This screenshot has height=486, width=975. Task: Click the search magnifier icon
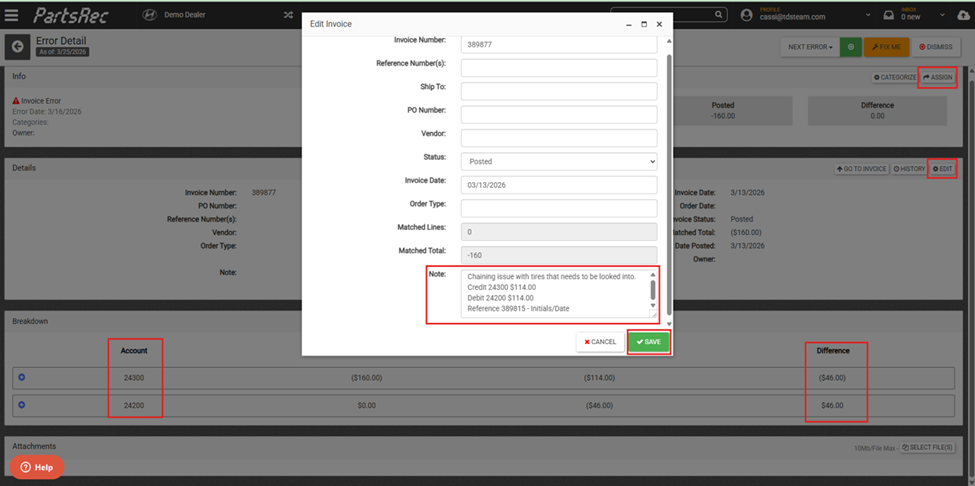pos(719,15)
